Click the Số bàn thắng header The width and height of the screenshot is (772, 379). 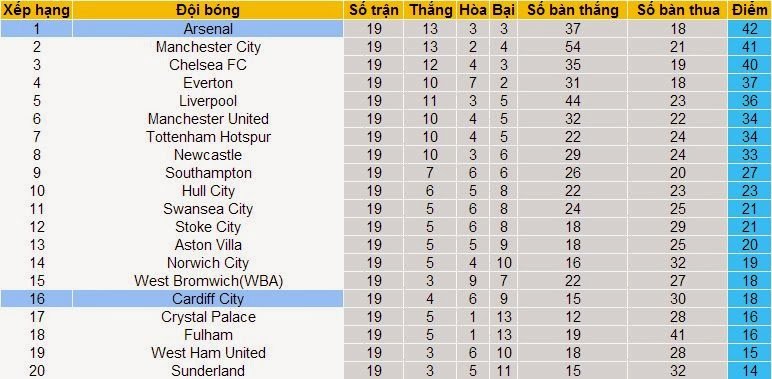pos(573,10)
